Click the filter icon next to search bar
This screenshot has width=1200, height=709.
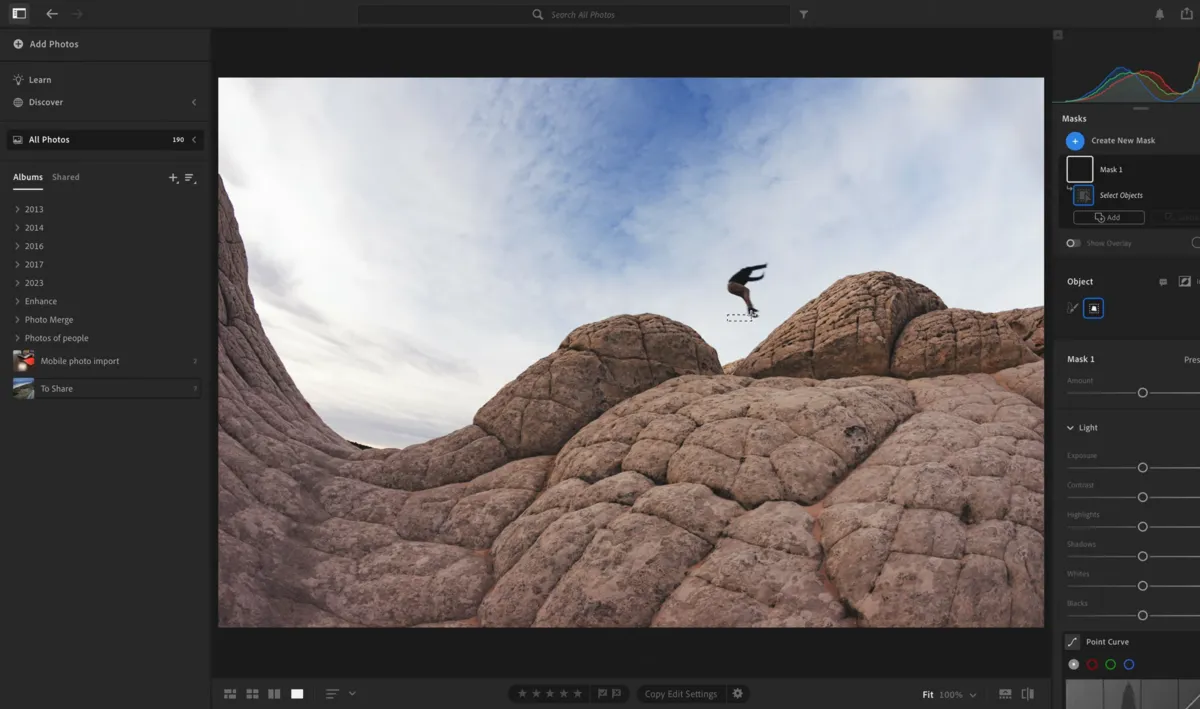pyautogui.click(x=803, y=14)
